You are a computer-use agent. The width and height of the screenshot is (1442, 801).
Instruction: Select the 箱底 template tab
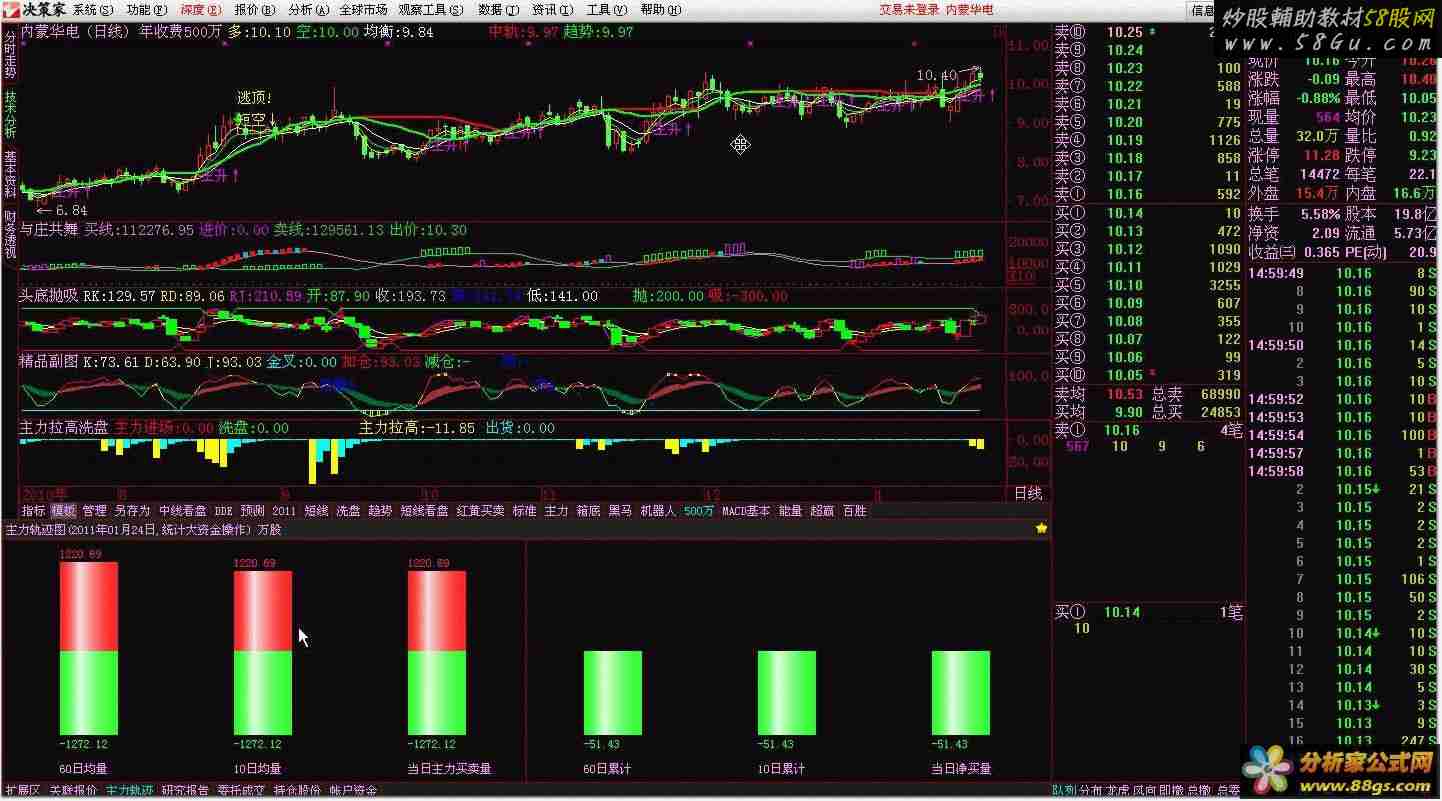pyautogui.click(x=588, y=511)
